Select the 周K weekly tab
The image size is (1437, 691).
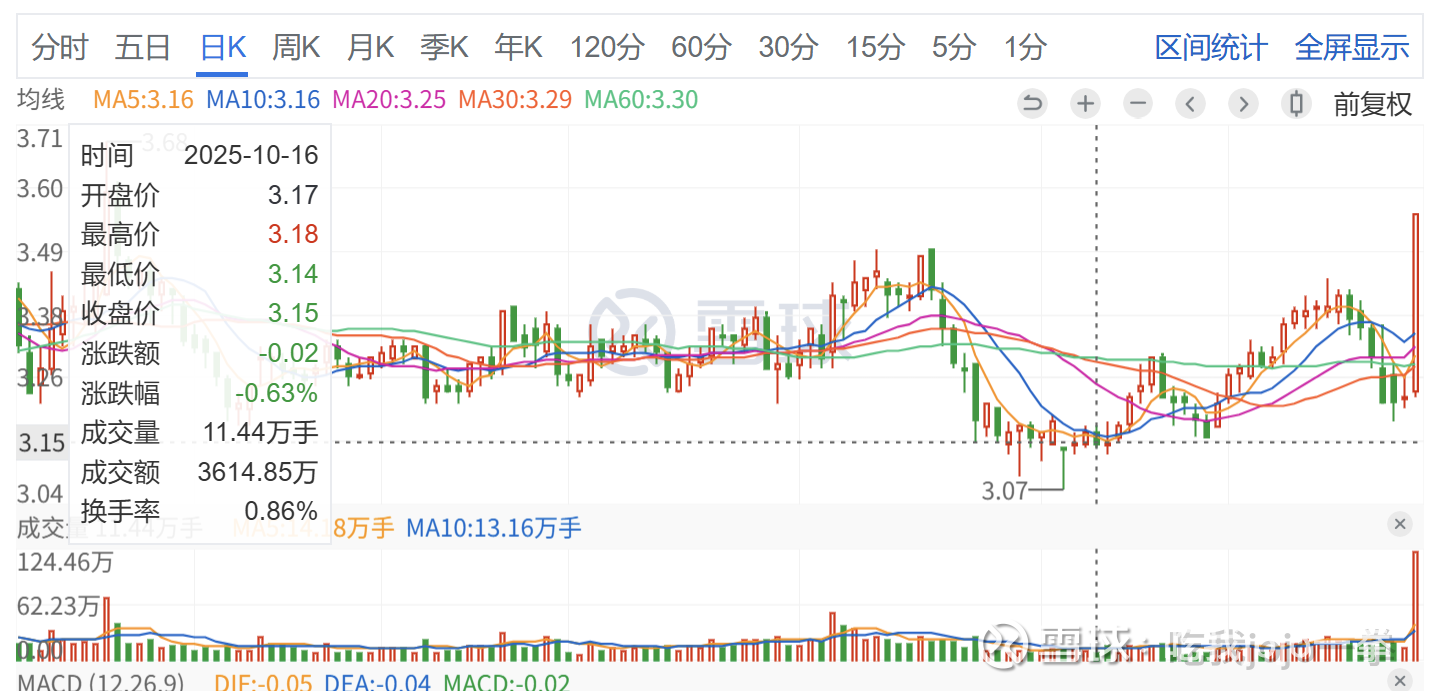click(296, 47)
